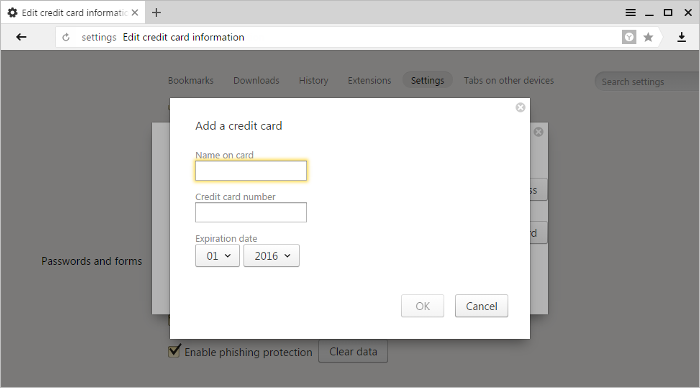Open downloads via the download arrow icon
The width and height of the screenshot is (700, 388).
click(x=681, y=37)
